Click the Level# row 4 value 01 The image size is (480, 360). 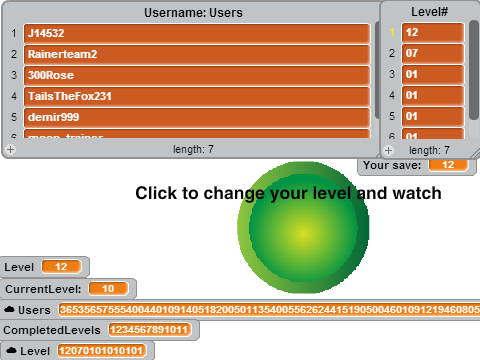pos(433,95)
